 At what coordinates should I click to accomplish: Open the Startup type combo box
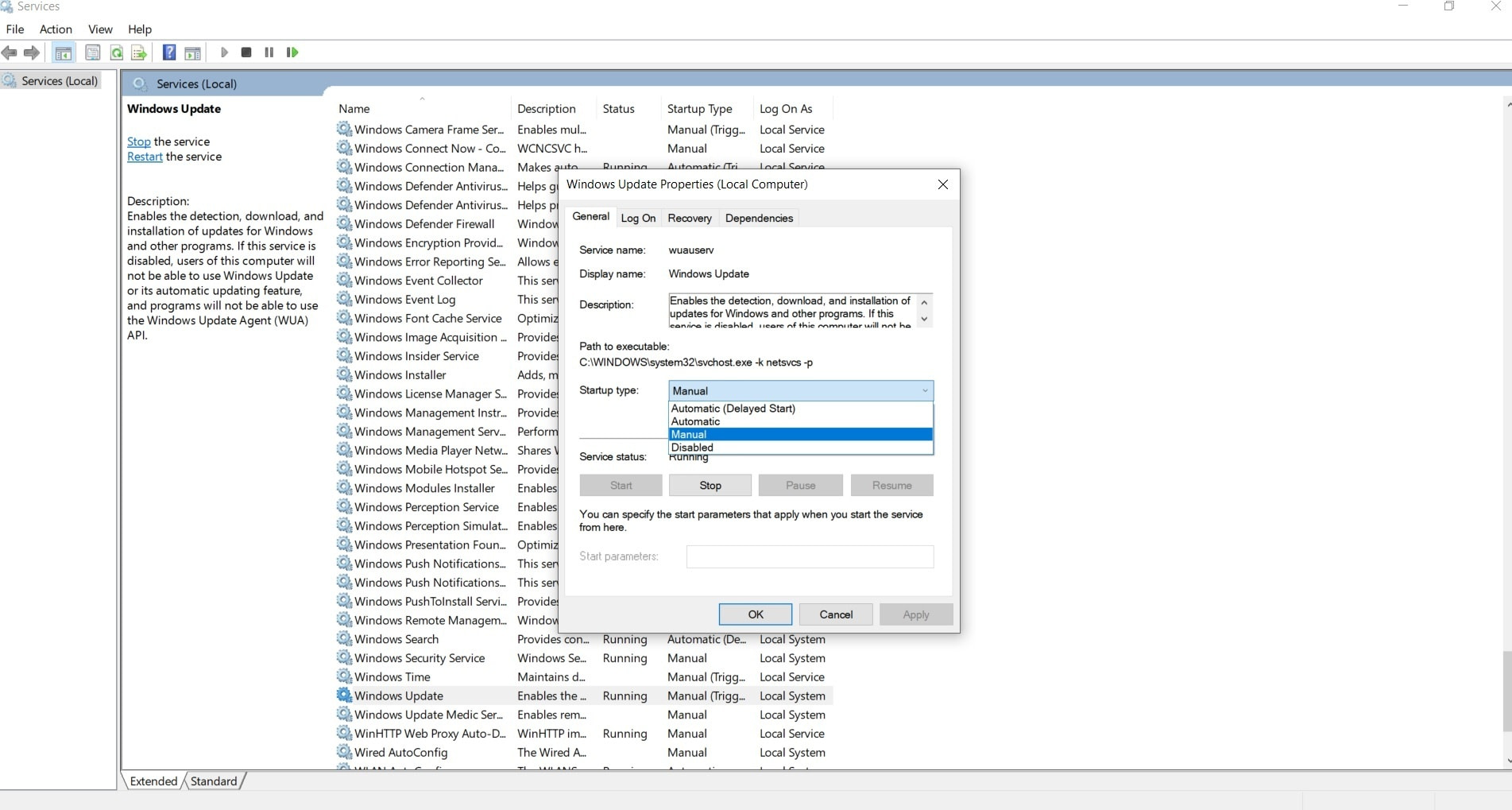(801, 390)
